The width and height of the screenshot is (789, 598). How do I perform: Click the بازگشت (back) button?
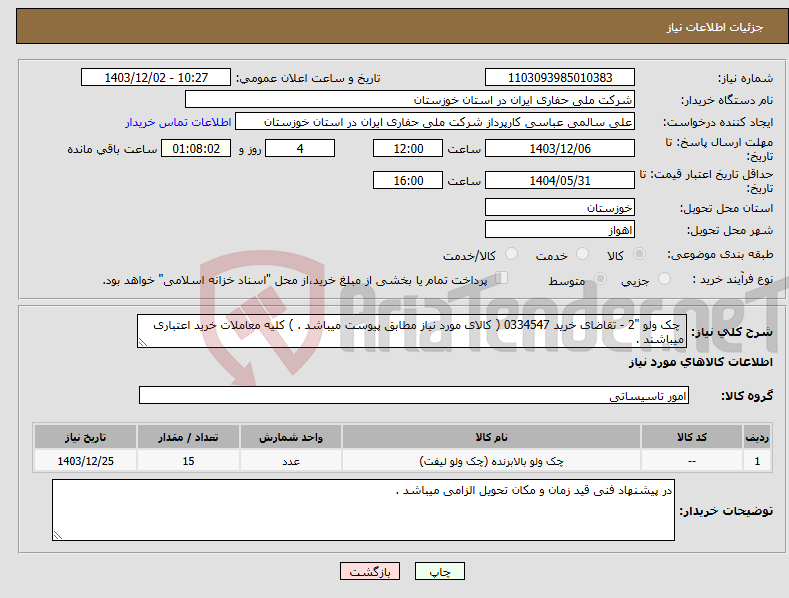370,571
